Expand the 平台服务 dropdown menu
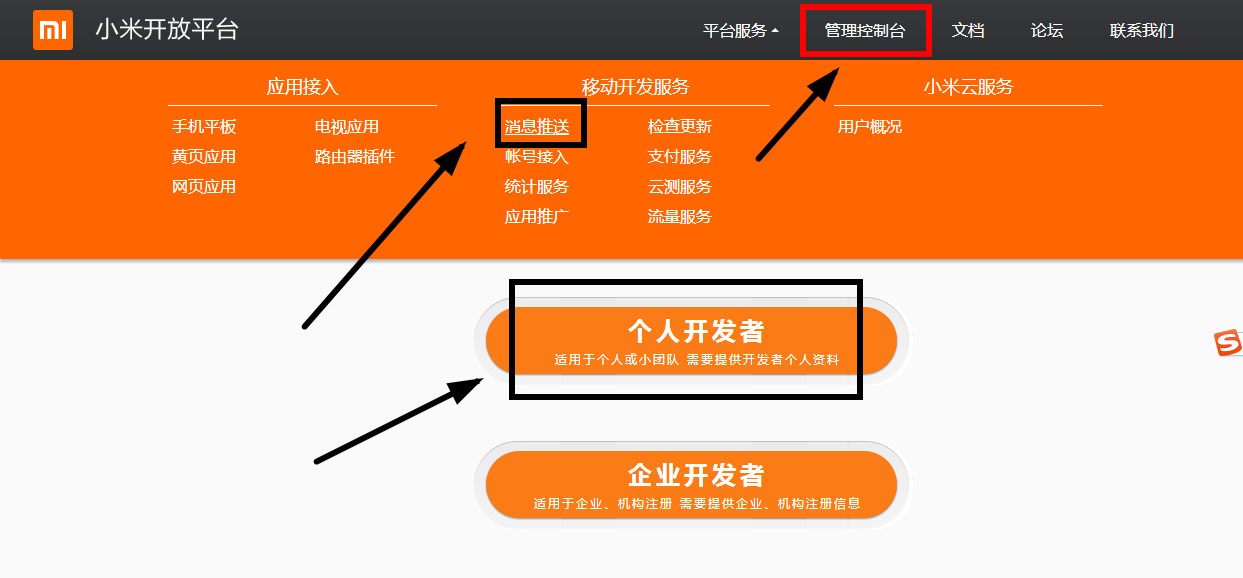This screenshot has height=578, width=1243. (x=740, y=31)
